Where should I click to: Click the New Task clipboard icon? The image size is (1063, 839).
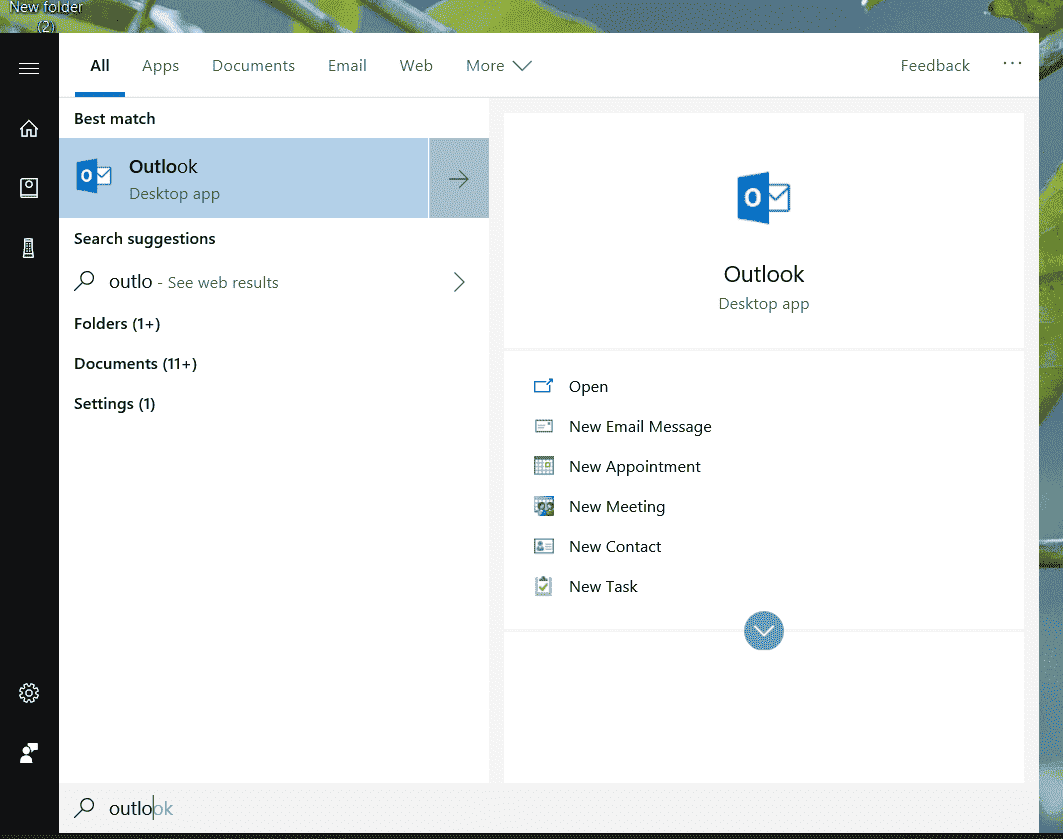point(543,586)
